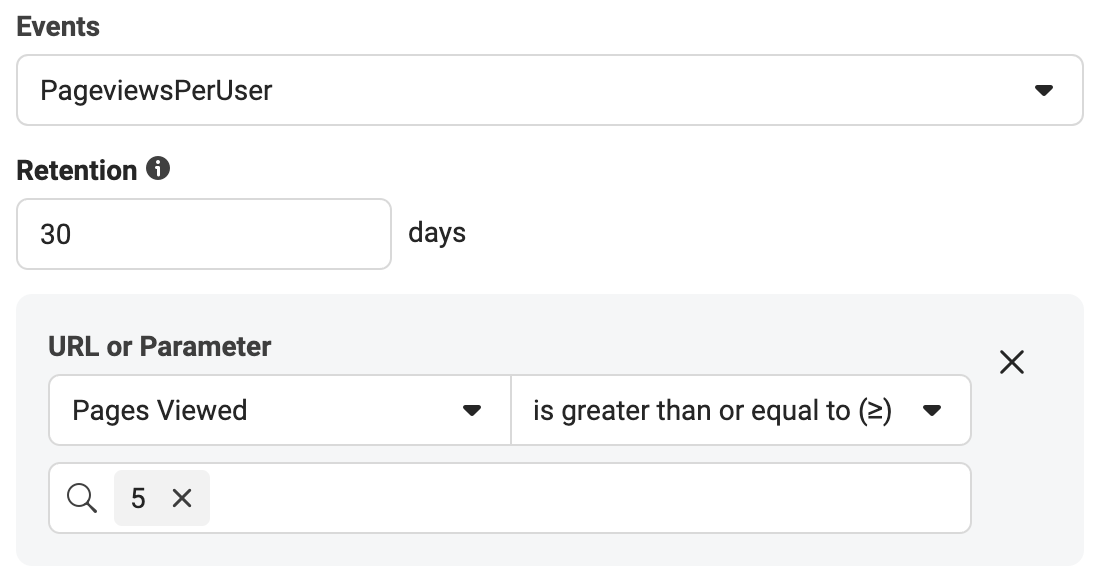Viewport: 1106px width, 588px height.
Task: Open the greater than or equal operator dropdown
Action: pyautogui.click(x=740, y=411)
